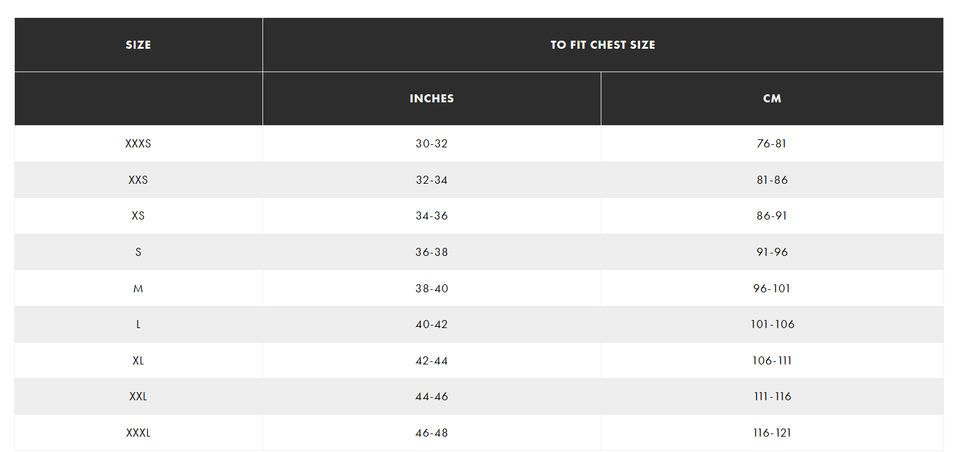The image size is (960, 452).
Task: Select the M size row label
Action: point(138,288)
